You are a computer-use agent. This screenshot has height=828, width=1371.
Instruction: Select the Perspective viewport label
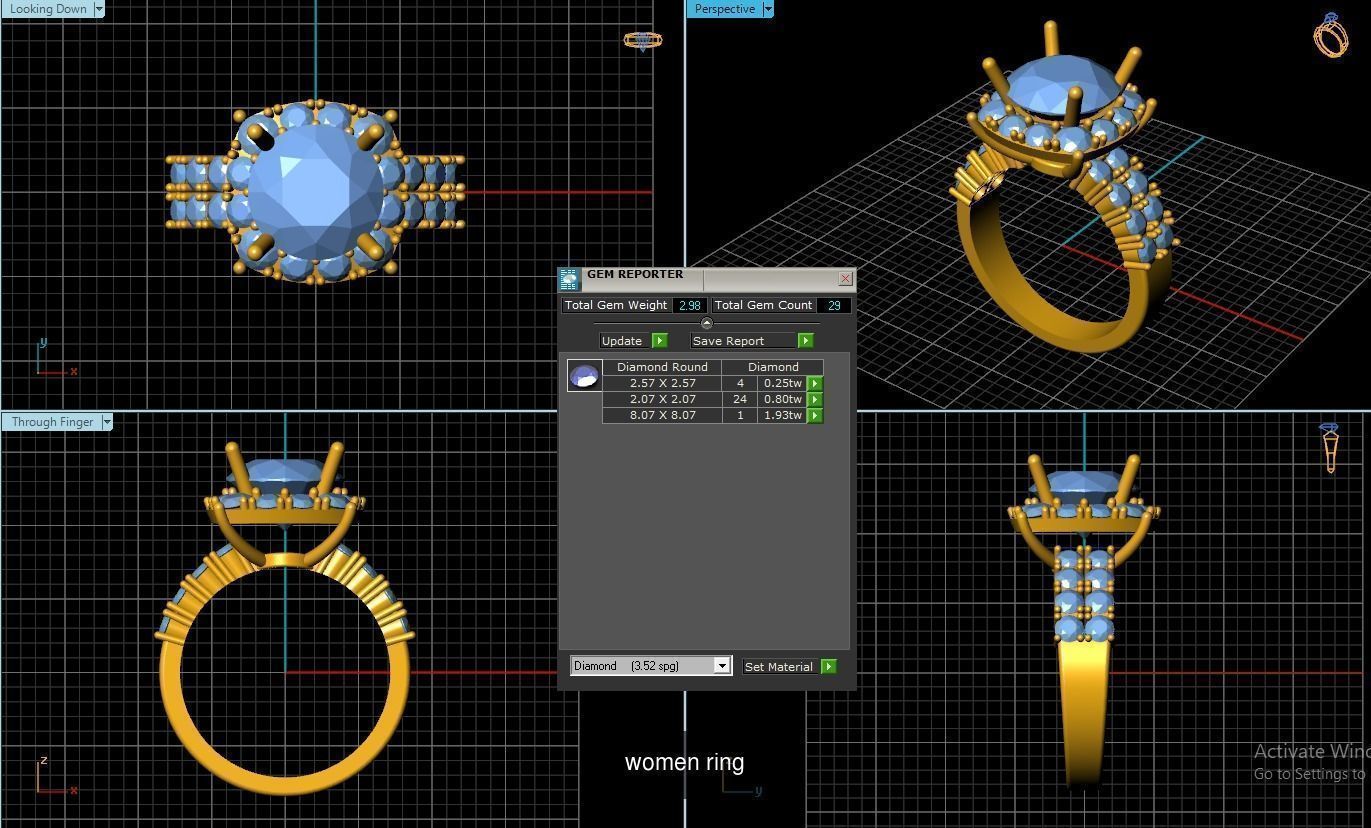(725, 9)
